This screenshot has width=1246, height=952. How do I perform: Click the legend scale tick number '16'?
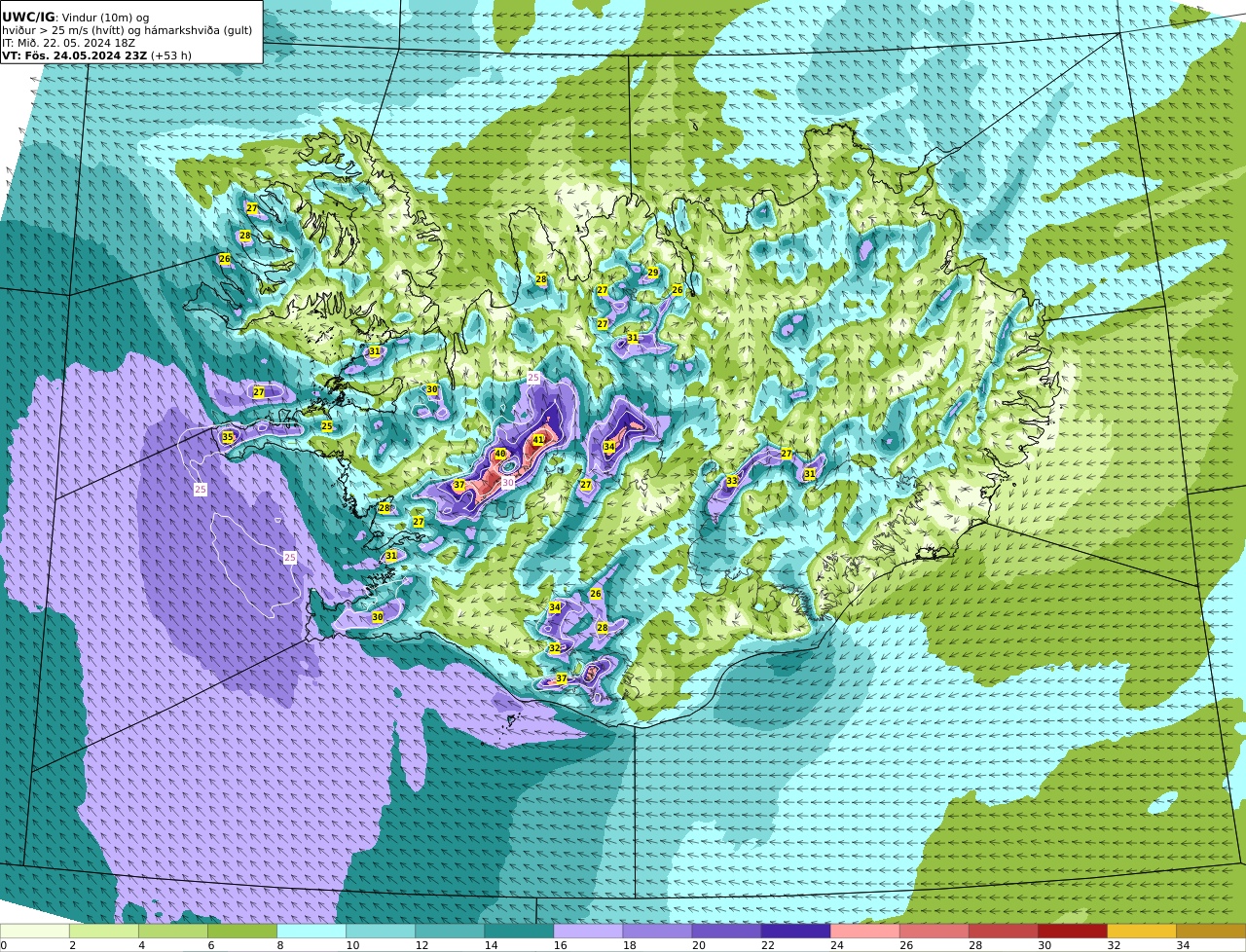[x=560, y=945]
